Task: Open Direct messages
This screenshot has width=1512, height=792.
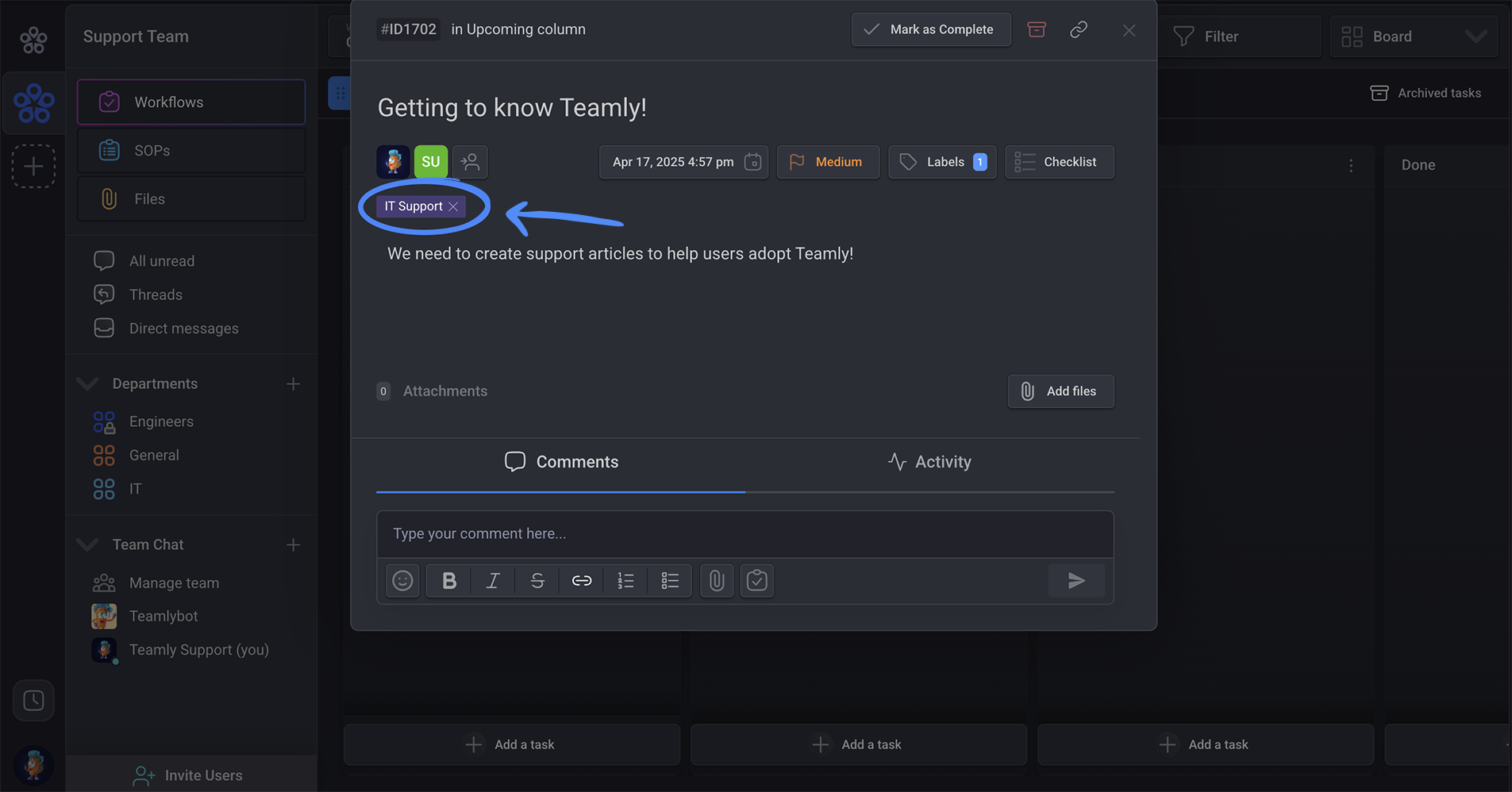Action: tap(183, 329)
